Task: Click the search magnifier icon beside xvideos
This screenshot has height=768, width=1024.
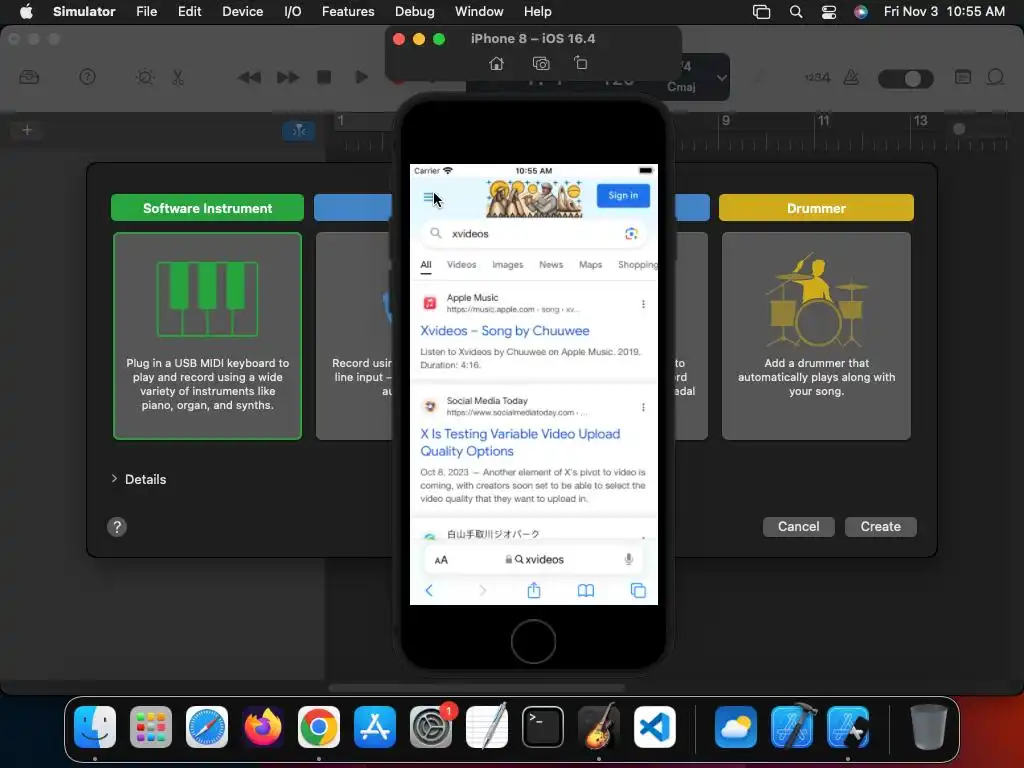Action: point(436,233)
